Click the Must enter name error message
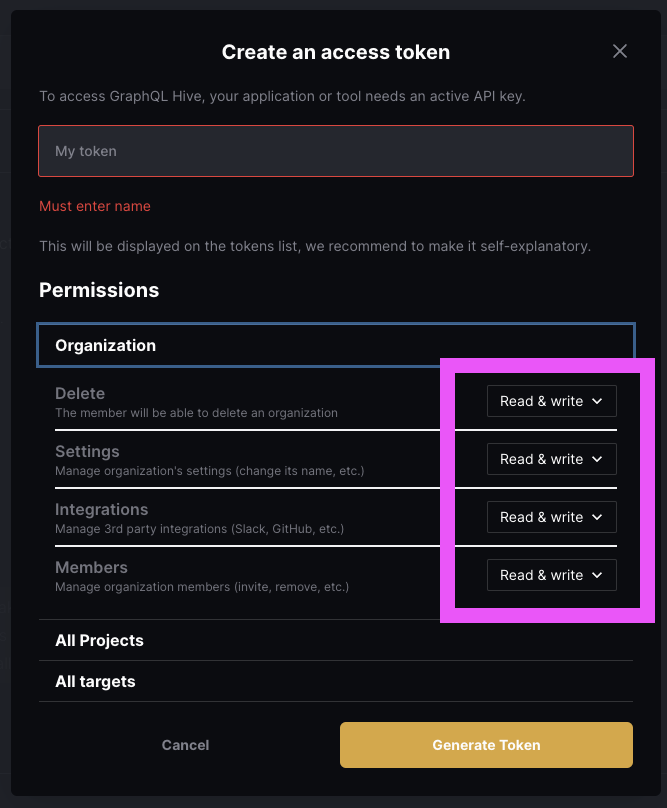The width and height of the screenshot is (667, 808). (x=95, y=206)
